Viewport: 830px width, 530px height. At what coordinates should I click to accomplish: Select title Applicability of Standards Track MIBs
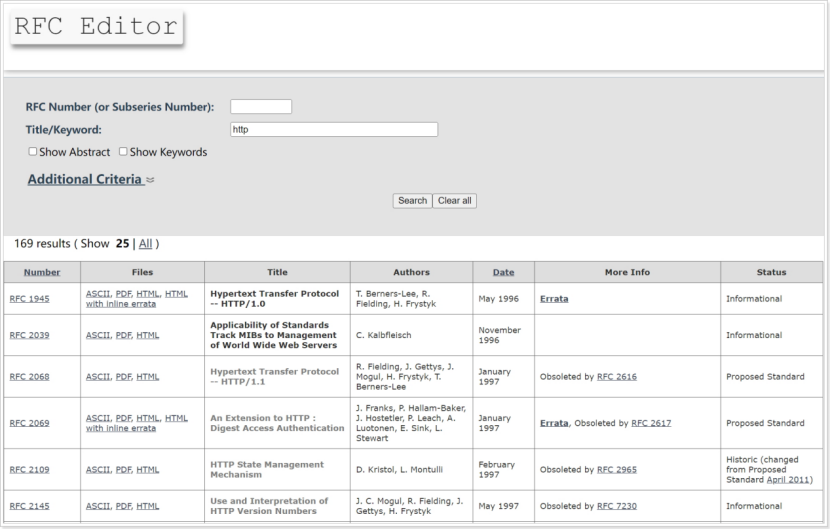coord(274,335)
